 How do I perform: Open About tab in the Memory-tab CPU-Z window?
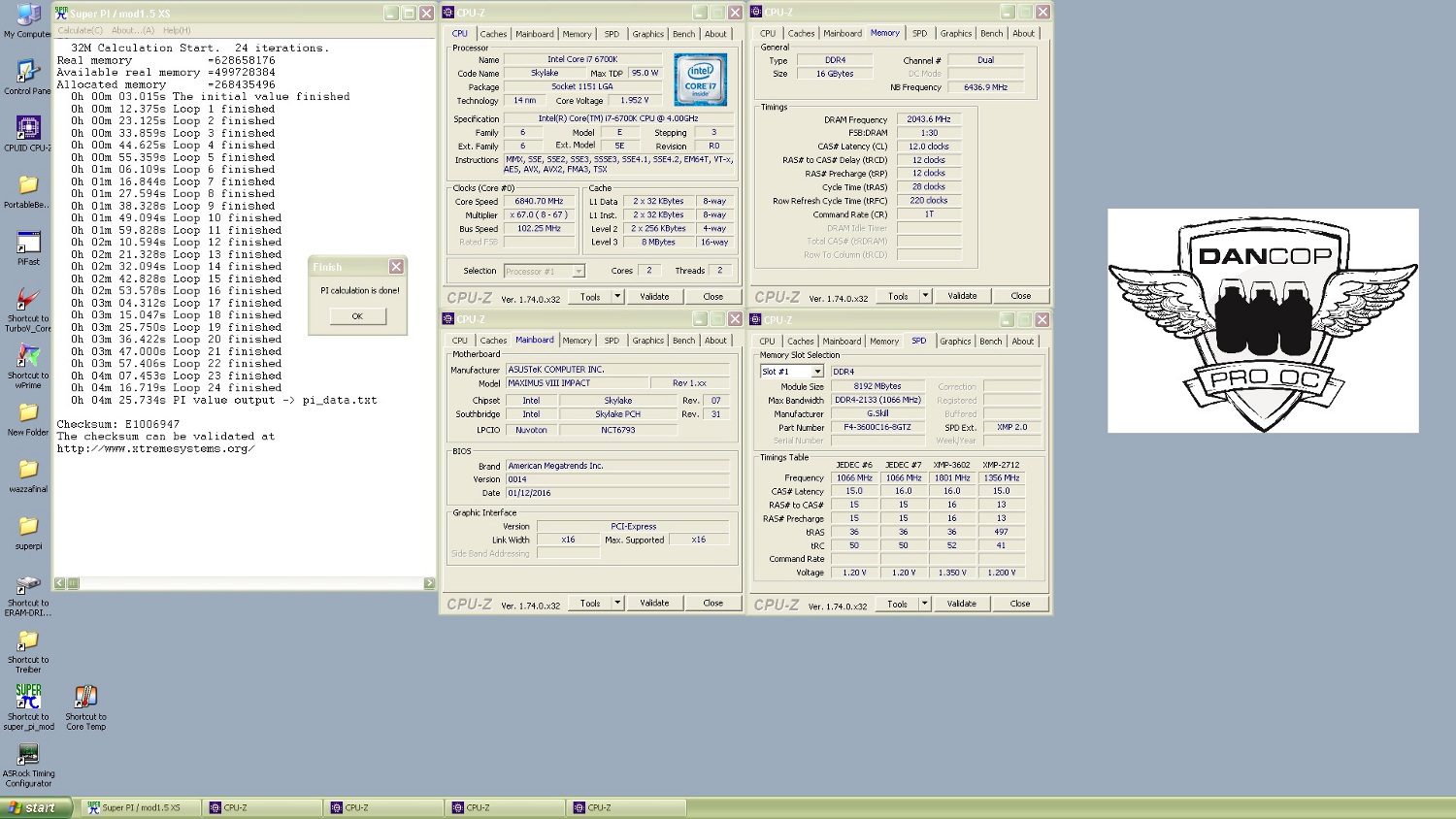pyautogui.click(x=1023, y=33)
